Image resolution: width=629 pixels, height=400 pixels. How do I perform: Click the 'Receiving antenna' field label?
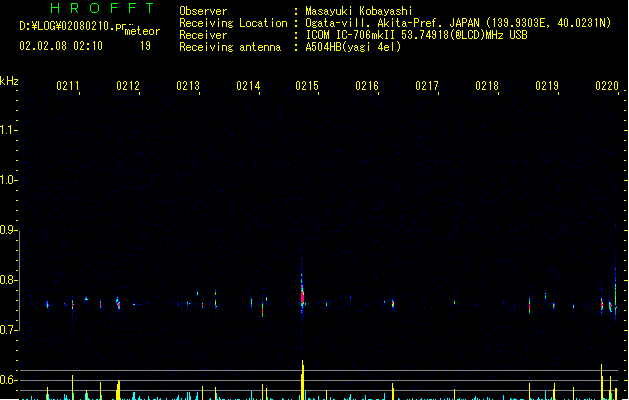tap(230, 47)
